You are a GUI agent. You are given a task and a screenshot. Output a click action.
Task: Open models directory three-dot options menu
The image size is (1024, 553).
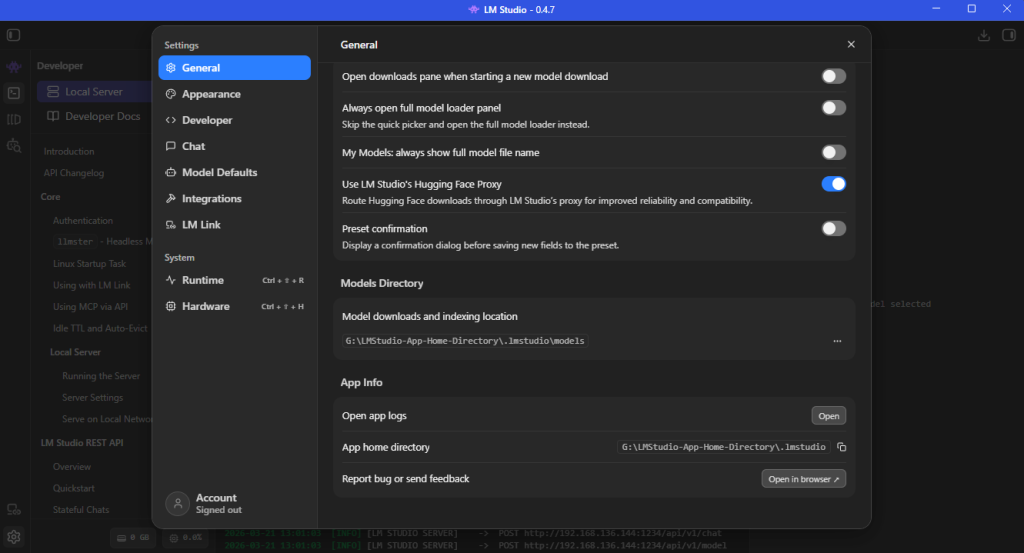point(837,341)
